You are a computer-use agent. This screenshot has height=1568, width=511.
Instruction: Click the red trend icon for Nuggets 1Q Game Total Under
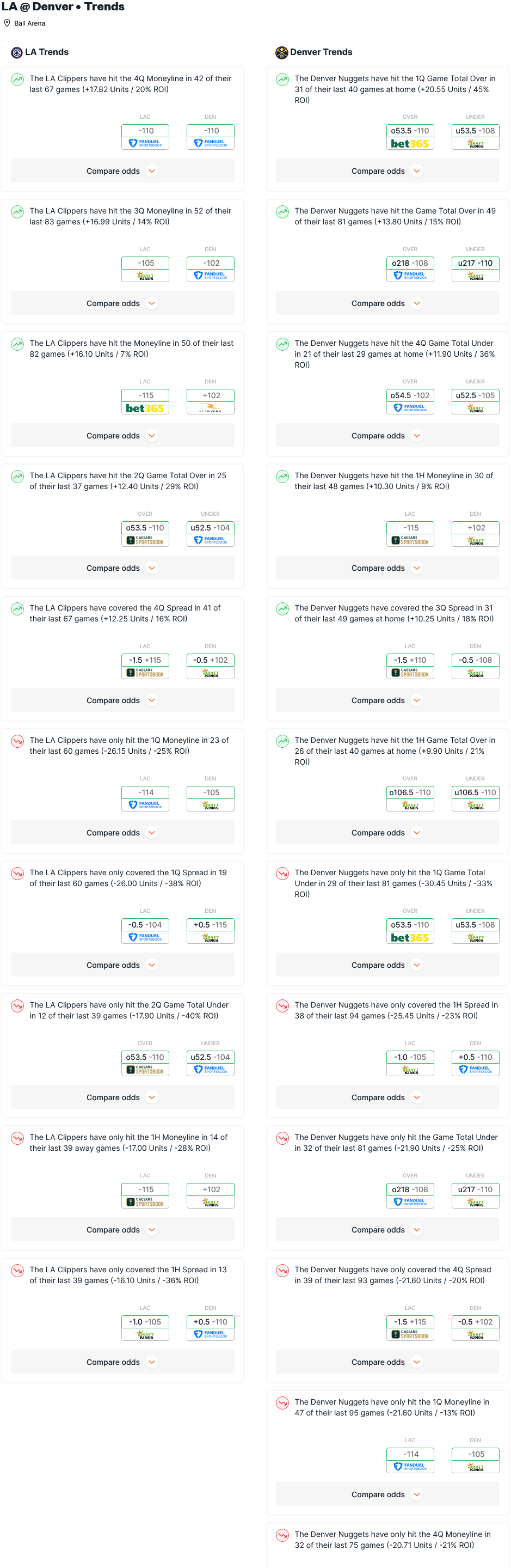[x=282, y=873]
